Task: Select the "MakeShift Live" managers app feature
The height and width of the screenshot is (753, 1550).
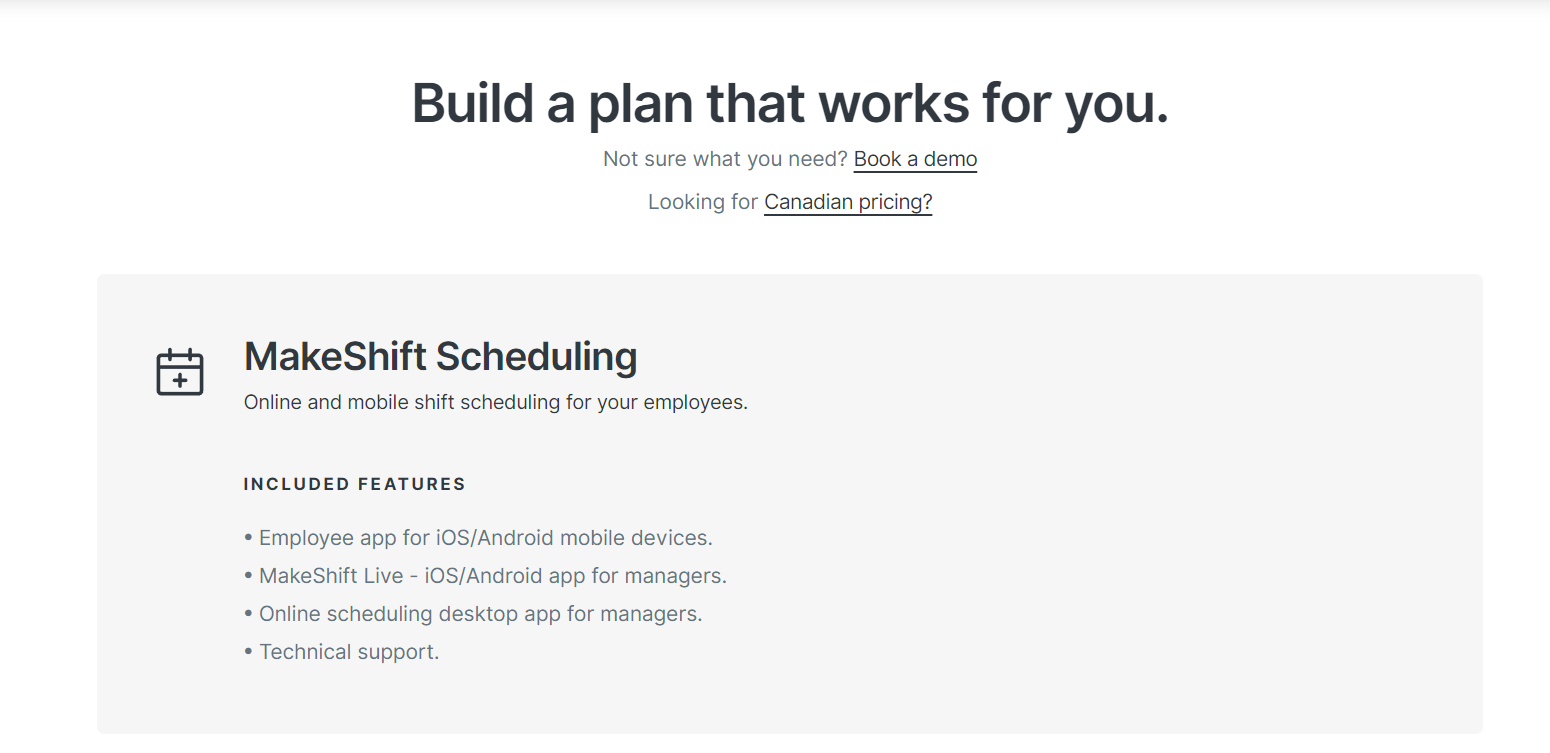Action: tap(493, 575)
